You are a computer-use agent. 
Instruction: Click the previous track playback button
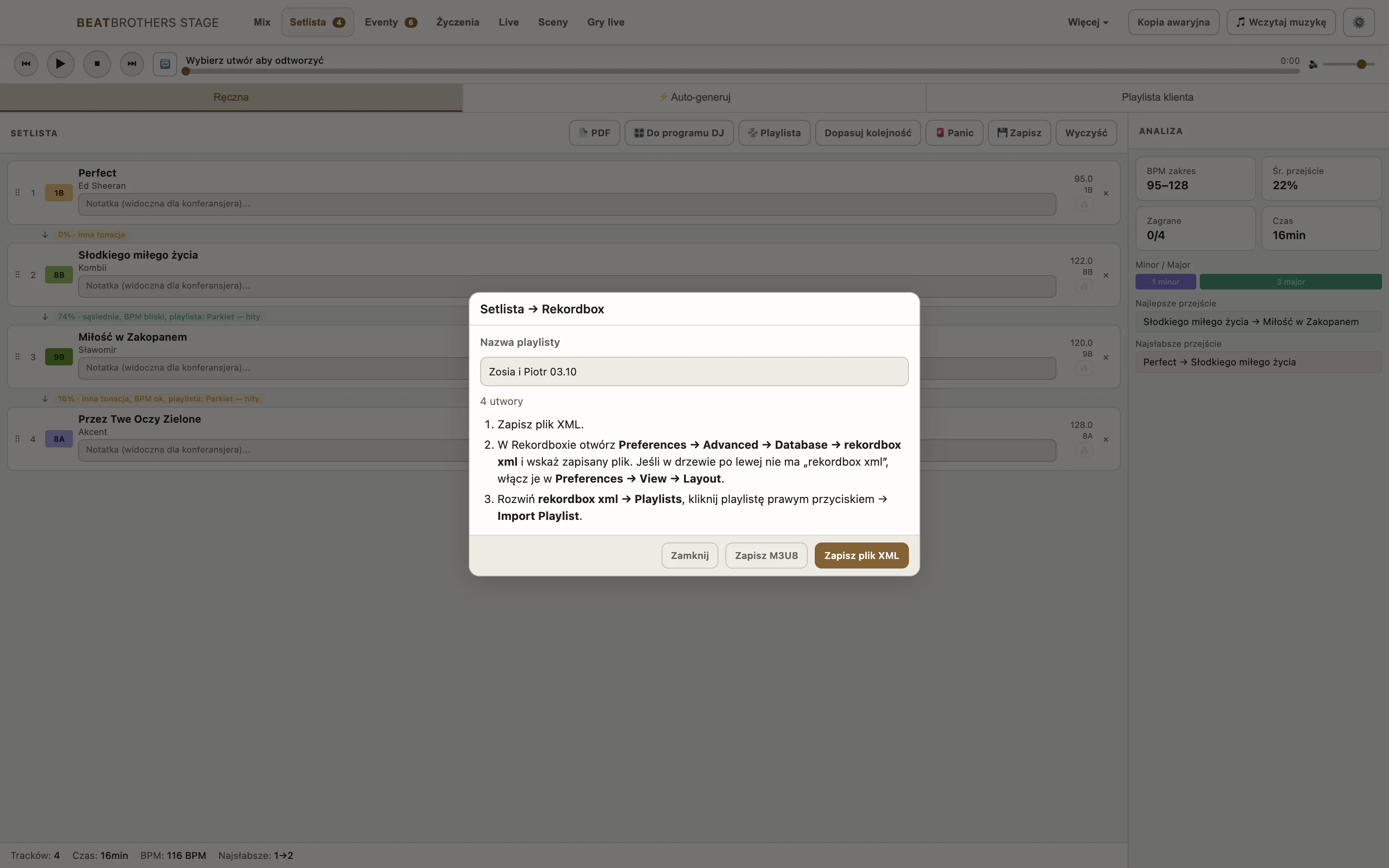click(x=26, y=64)
